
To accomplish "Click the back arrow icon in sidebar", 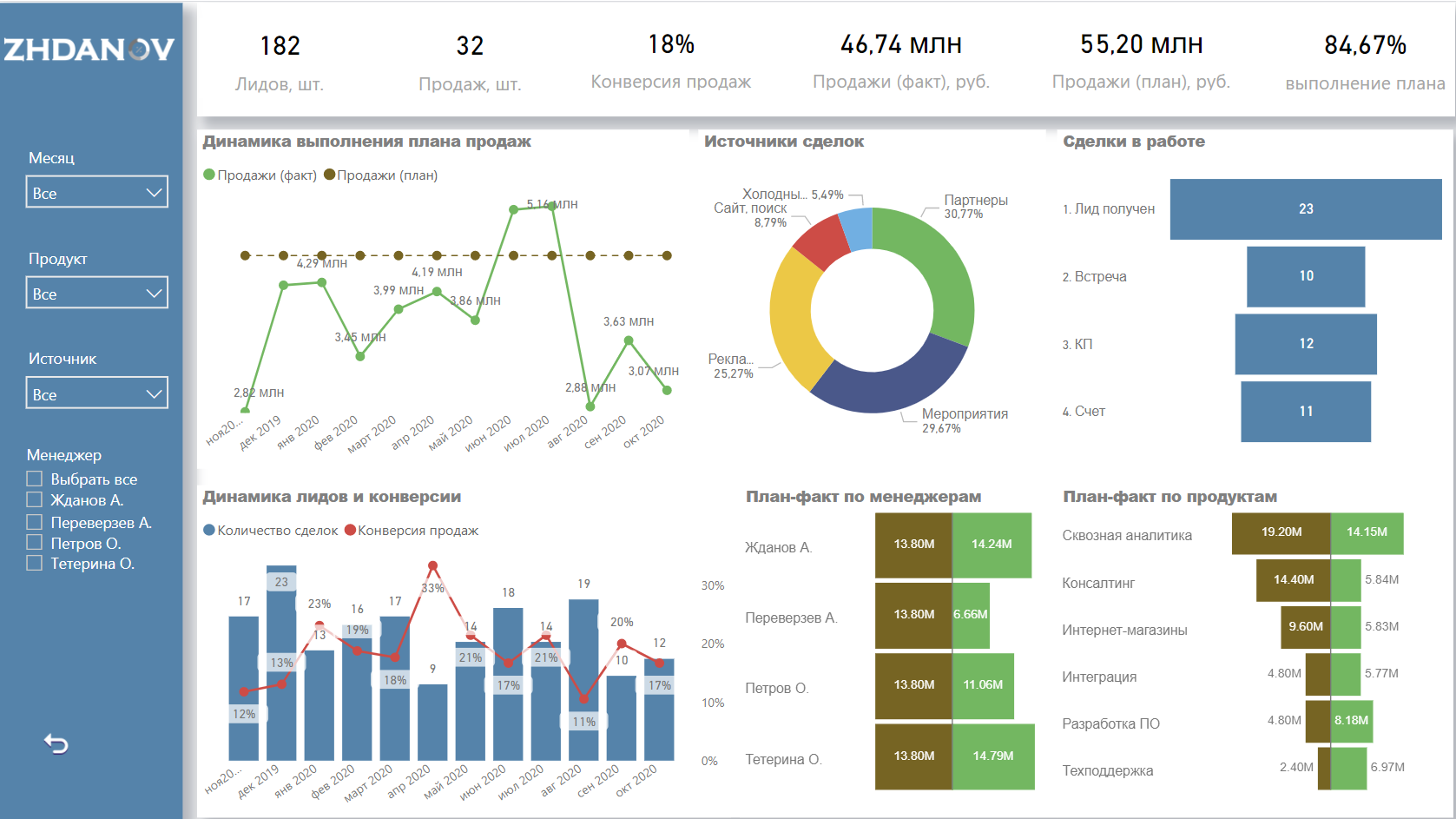I will point(56,744).
